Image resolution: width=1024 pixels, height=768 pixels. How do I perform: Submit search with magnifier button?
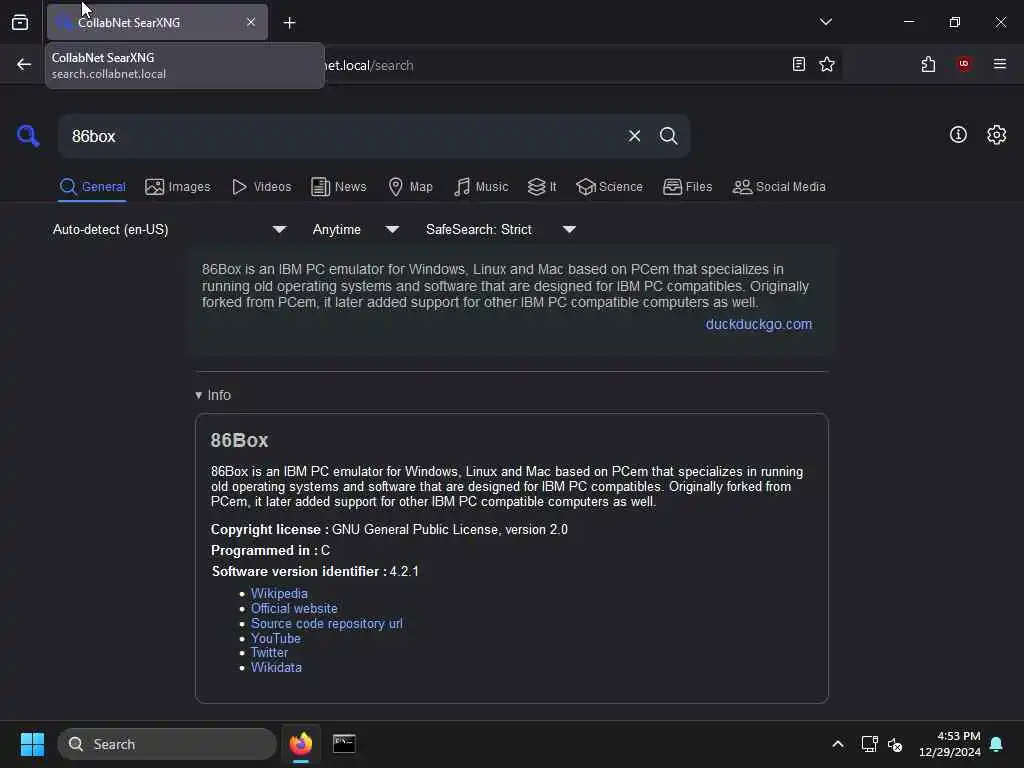(668, 136)
